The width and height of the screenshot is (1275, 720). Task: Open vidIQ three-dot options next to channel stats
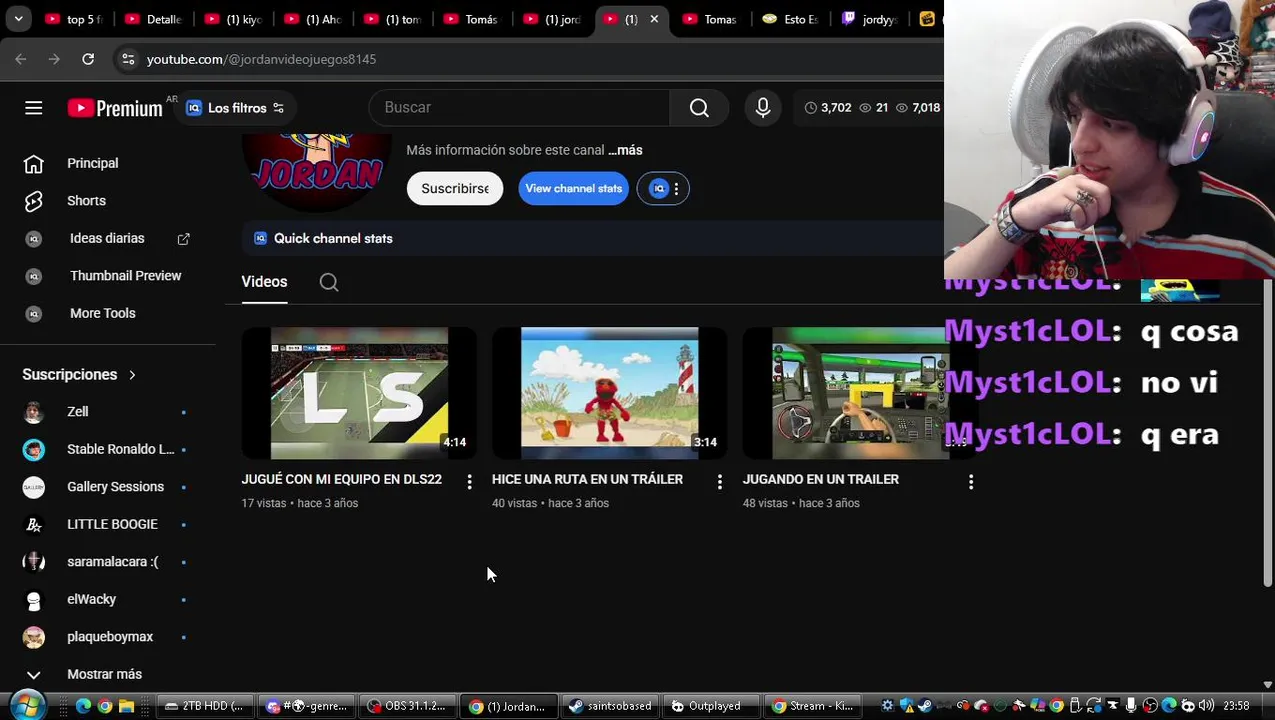(676, 189)
